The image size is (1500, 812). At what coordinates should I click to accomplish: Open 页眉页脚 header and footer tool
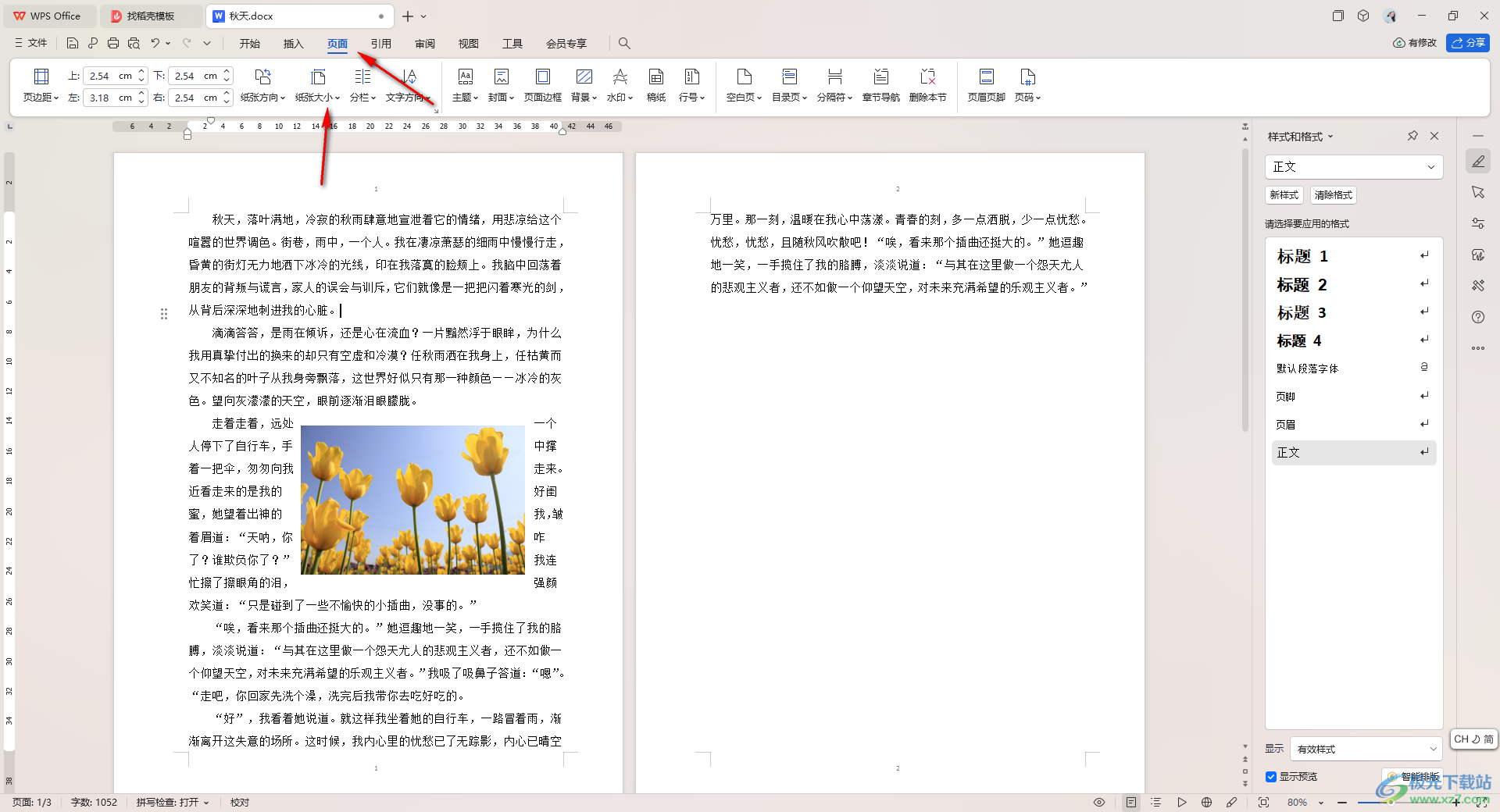986,85
